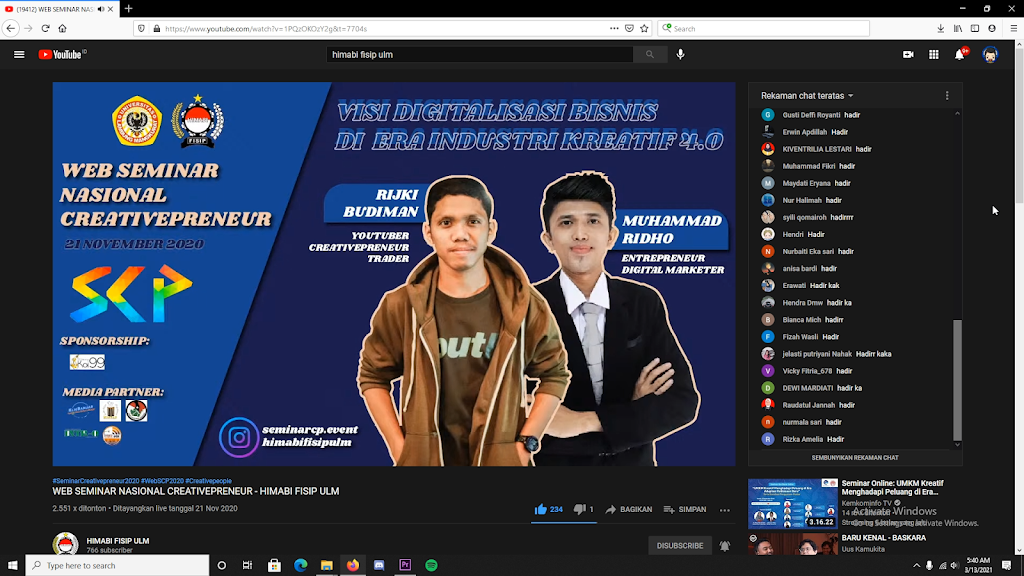The width and height of the screenshot is (1024, 576).
Task: Click the #WebSCP2020 hashtag
Action: pos(162,481)
